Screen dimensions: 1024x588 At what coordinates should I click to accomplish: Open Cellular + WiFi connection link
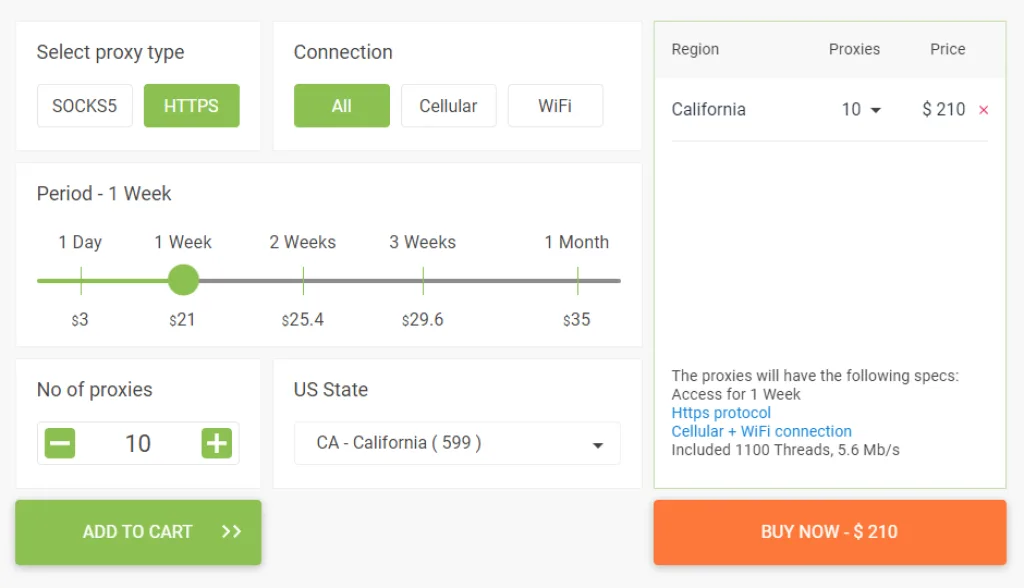pos(761,431)
